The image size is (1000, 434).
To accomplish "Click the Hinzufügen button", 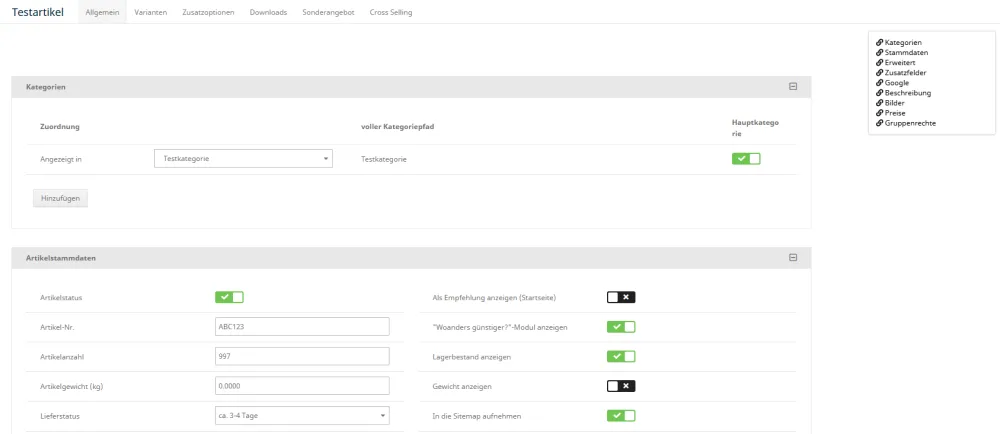I will click(x=61, y=198).
